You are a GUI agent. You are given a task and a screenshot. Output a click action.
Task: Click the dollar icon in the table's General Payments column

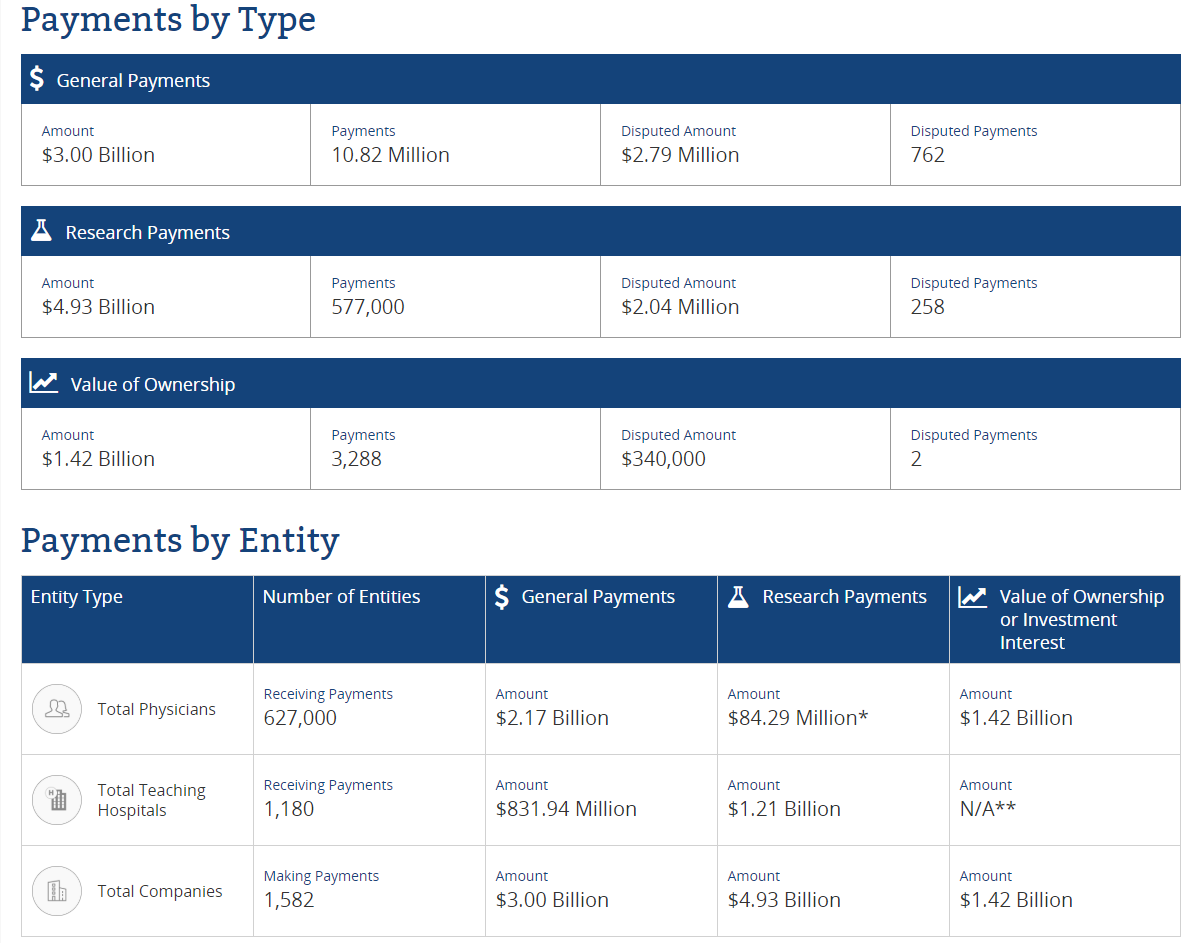(503, 597)
